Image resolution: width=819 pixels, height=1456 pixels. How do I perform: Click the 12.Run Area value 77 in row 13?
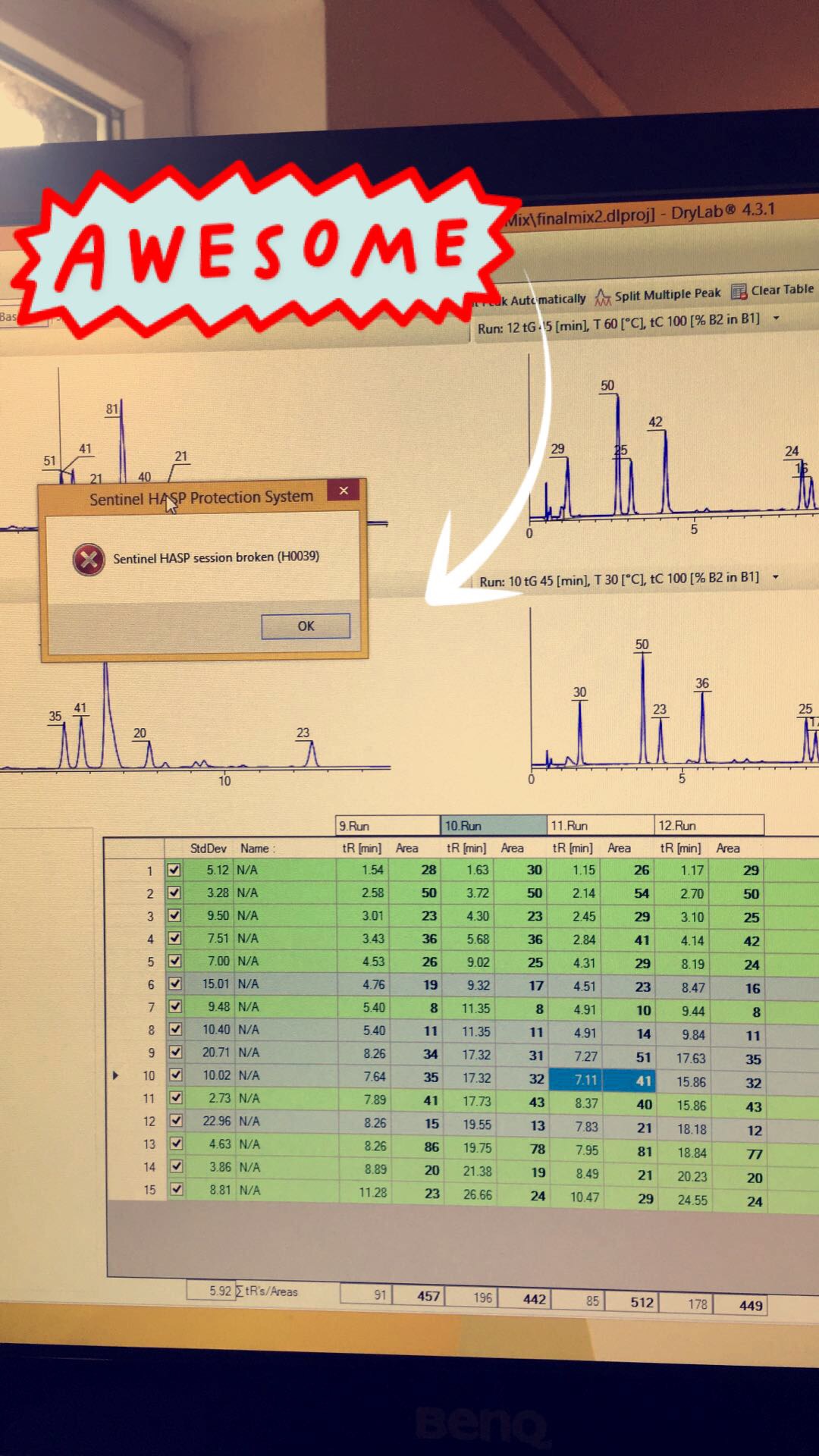click(755, 1153)
